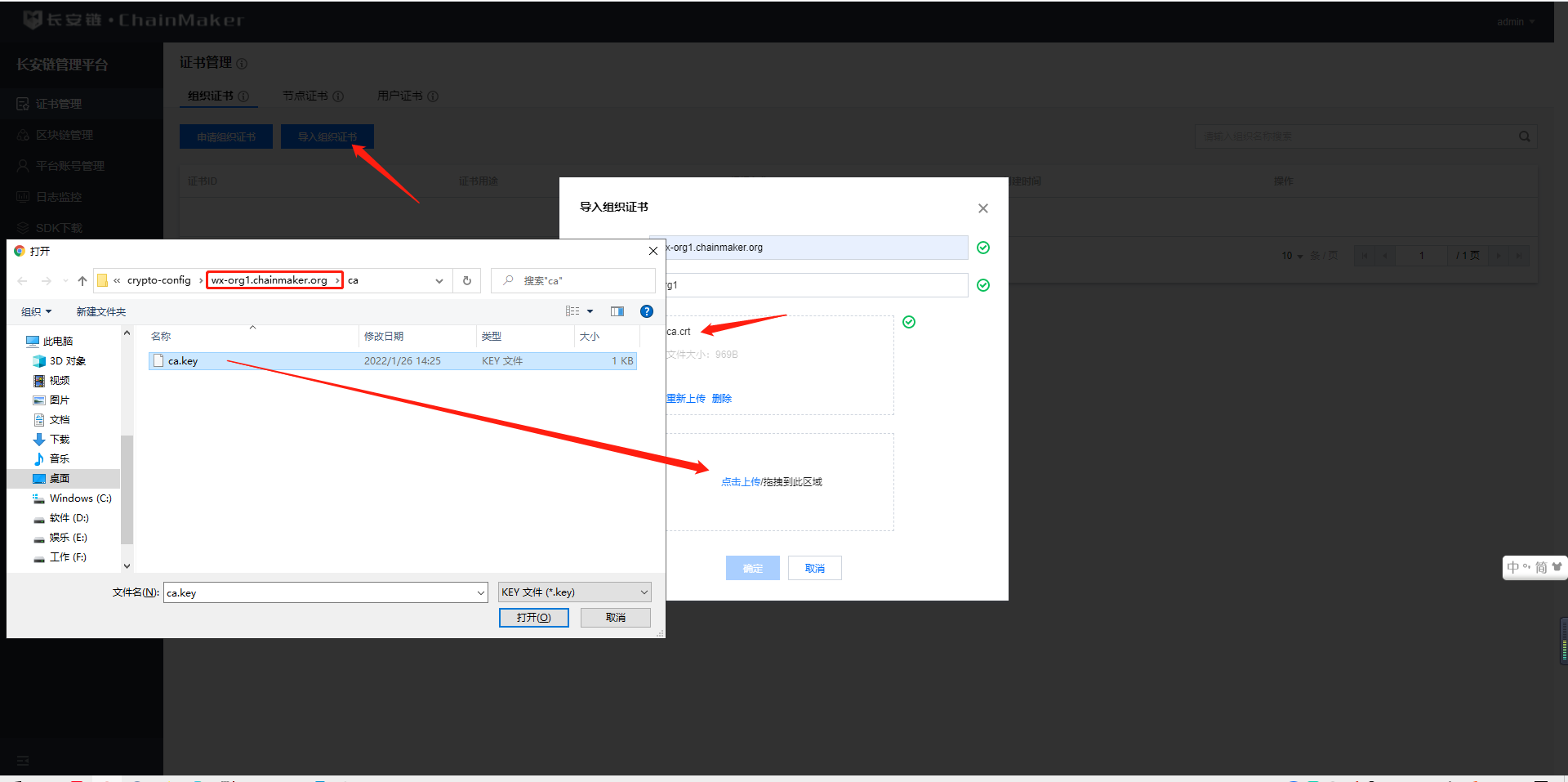
Task: Click the 证书管理 info icon
Action: [x=242, y=64]
